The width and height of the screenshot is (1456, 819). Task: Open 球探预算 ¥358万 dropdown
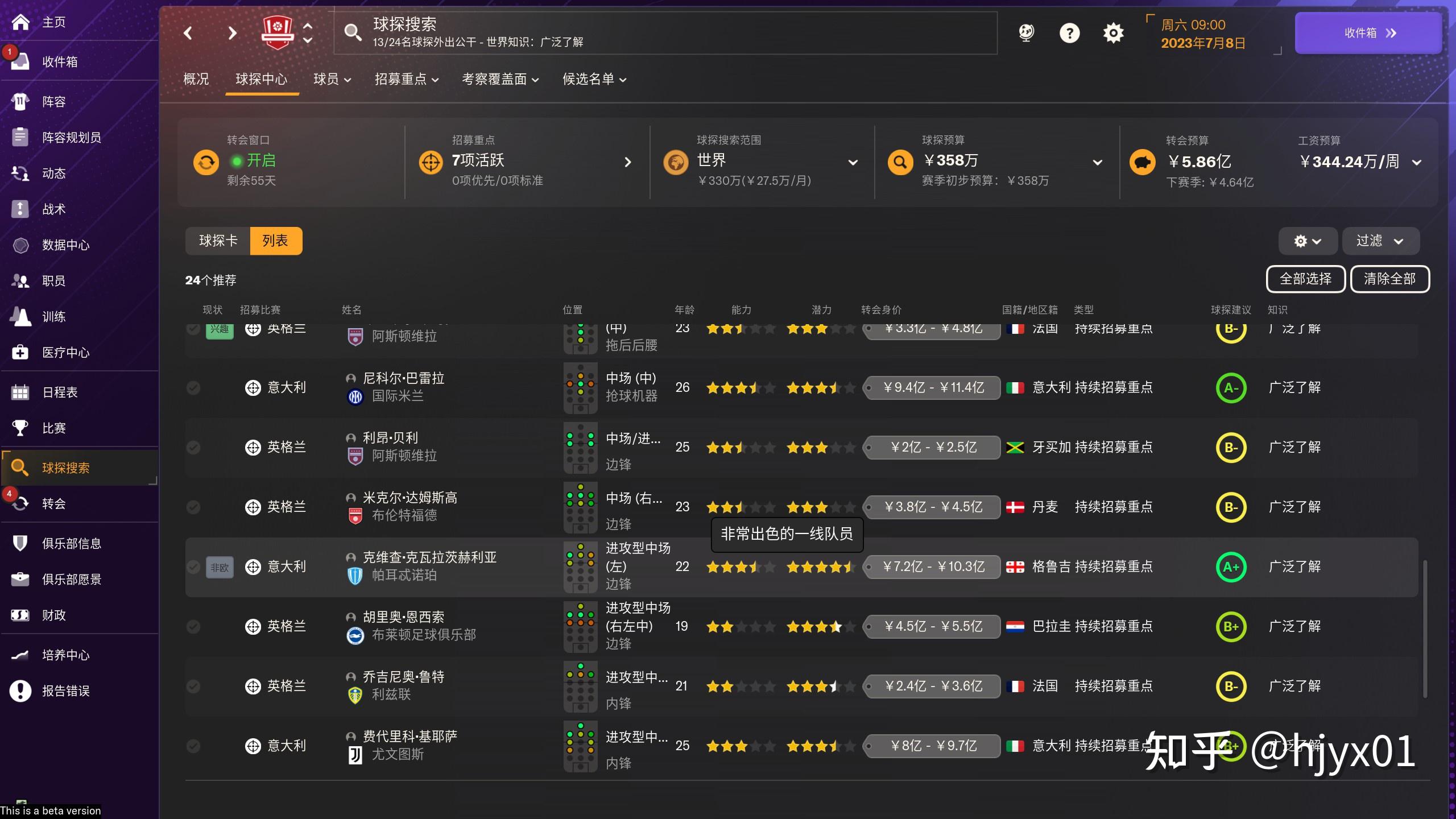click(1098, 163)
